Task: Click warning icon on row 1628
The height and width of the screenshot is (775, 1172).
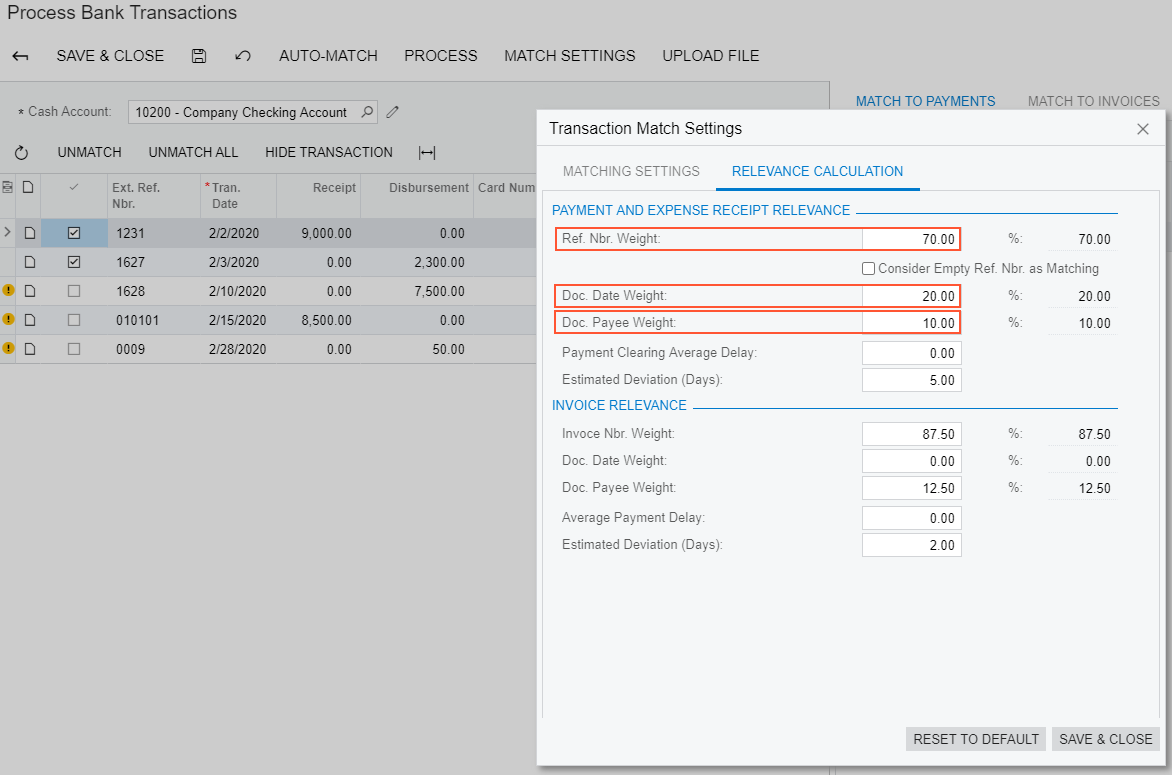Action: [x=9, y=291]
